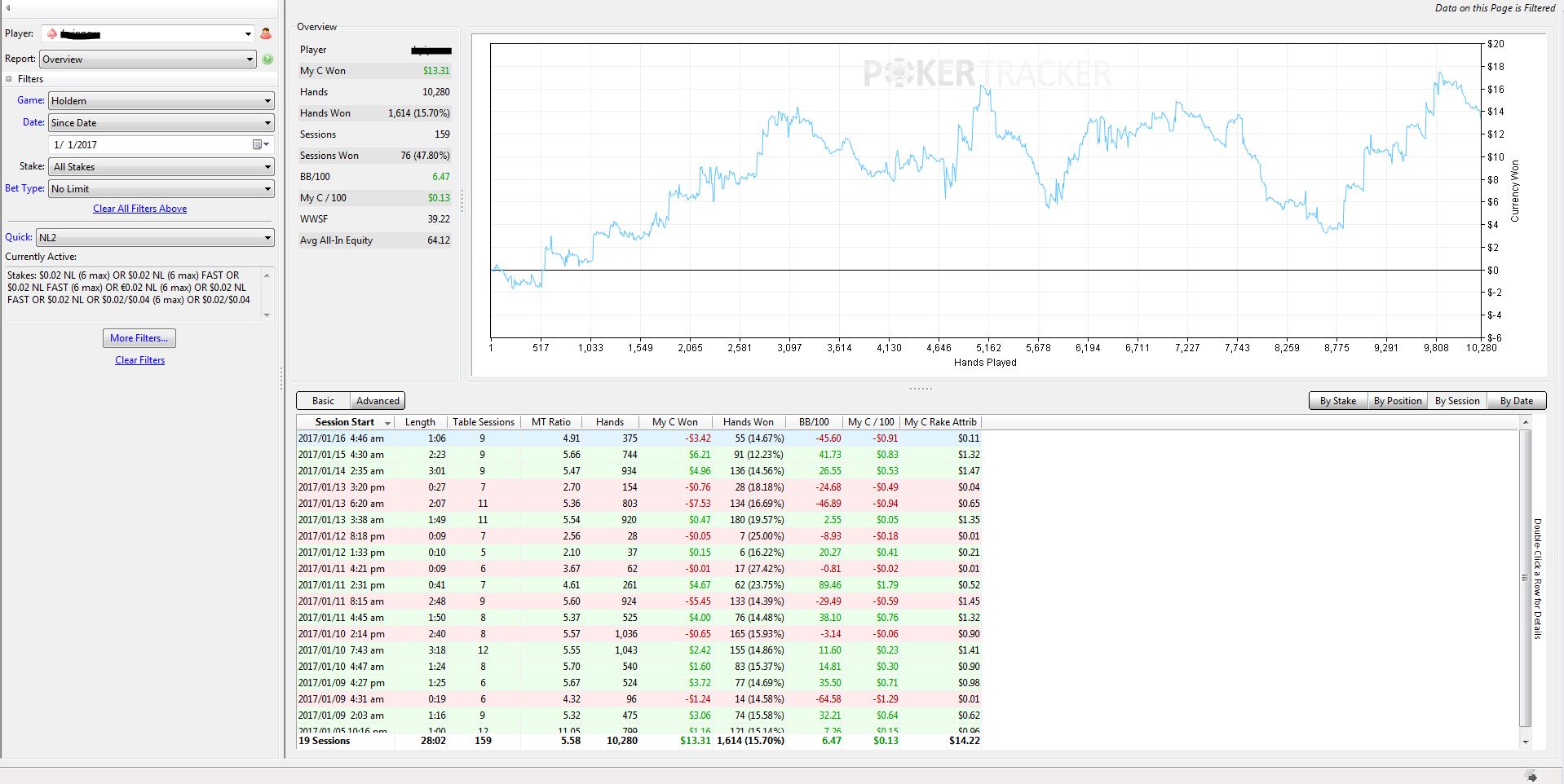Click the table scrollbar down arrow
This screenshot has width=1564, height=784.
coord(1526,742)
